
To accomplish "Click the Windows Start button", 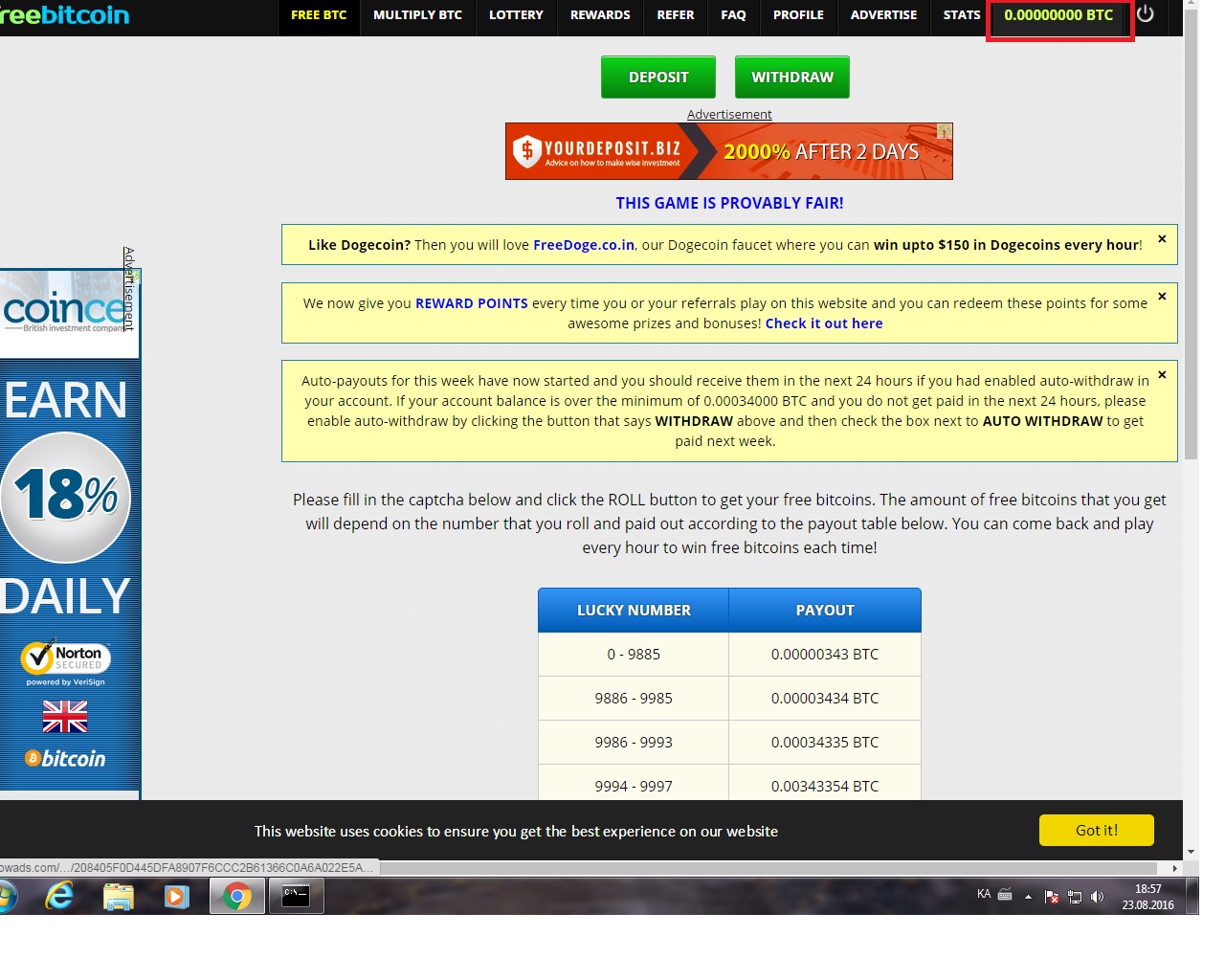I will [6, 897].
